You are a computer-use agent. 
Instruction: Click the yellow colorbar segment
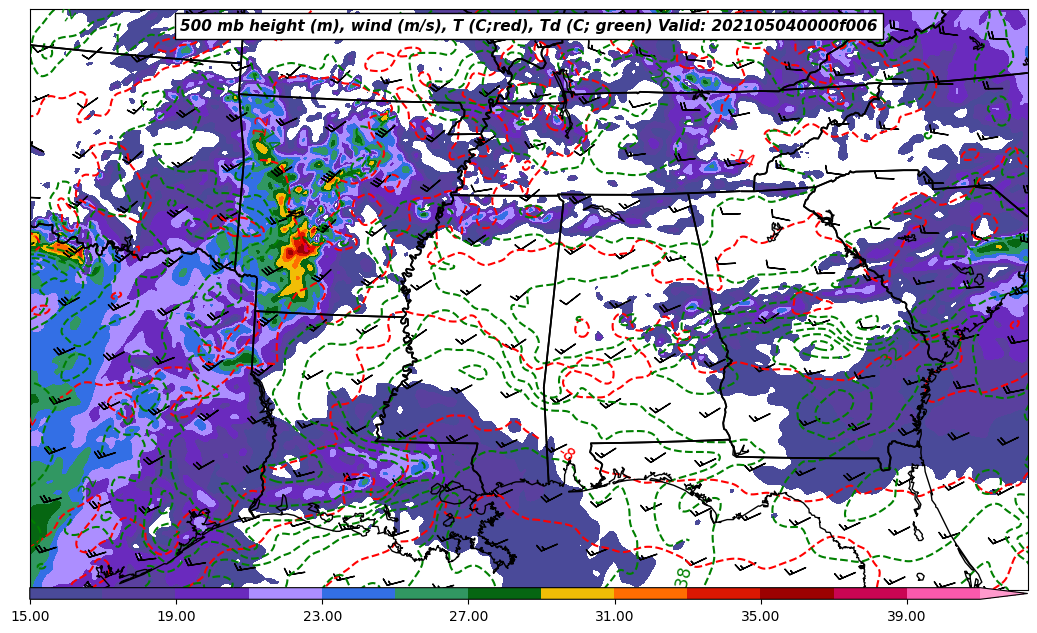tap(577, 593)
